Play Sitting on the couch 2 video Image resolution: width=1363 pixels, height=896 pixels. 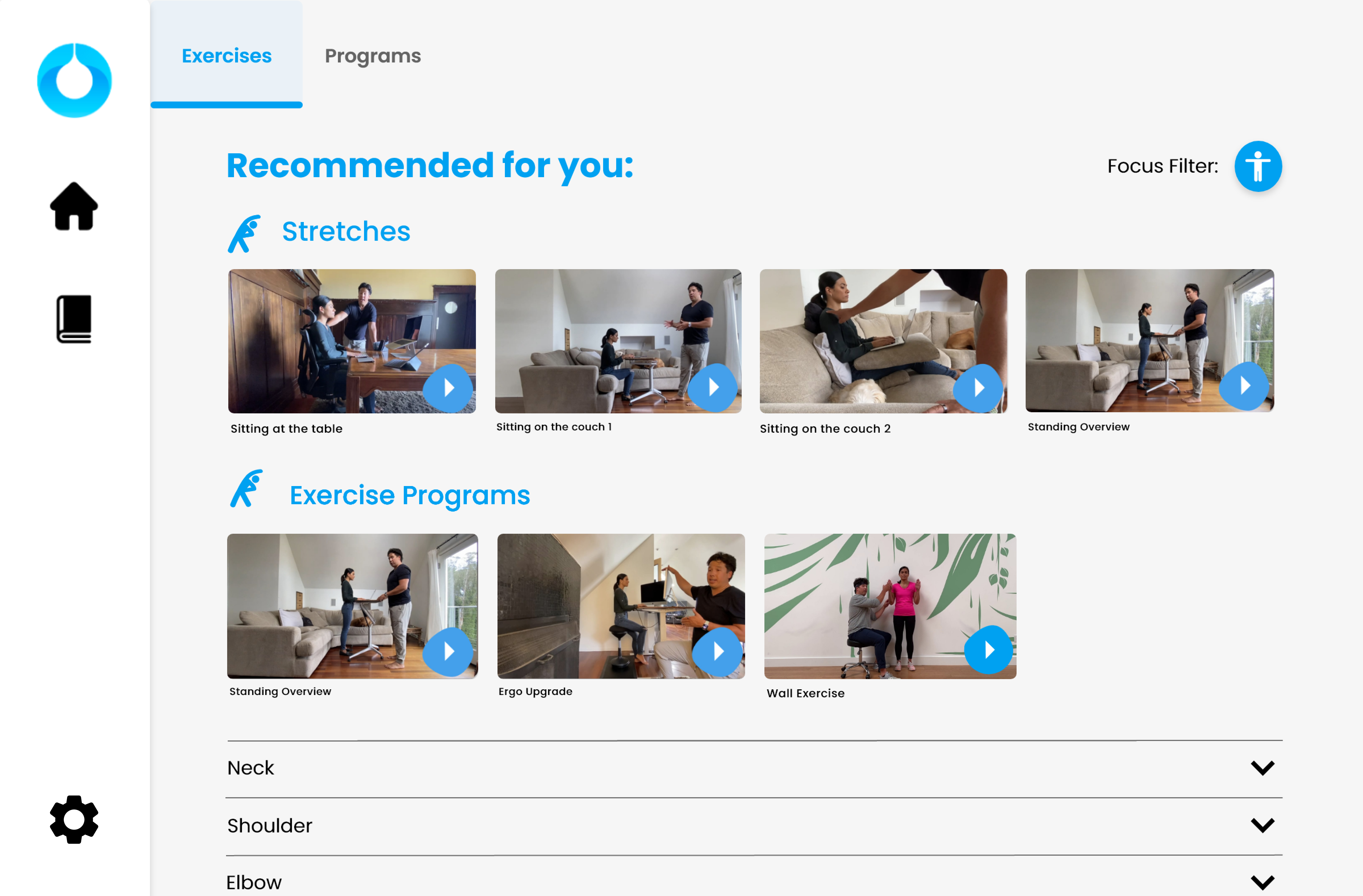pyautogui.click(x=978, y=388)
